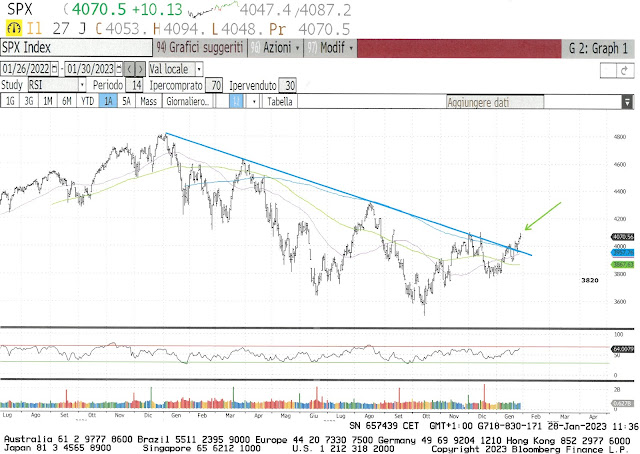This screenshot has width=640, height=454.
Task: Edit the Ipercomprato value 70
Action: click(x=213, y=85)
